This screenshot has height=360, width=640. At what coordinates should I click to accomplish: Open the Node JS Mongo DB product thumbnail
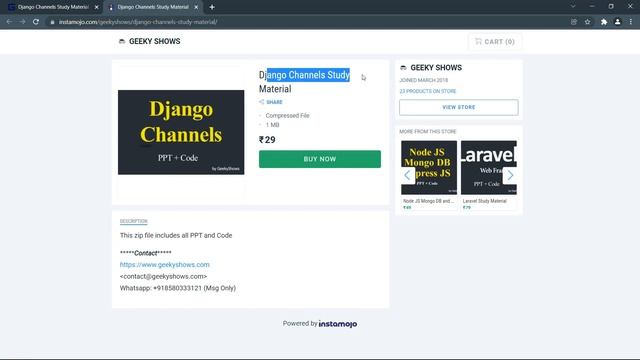[429, 167]
